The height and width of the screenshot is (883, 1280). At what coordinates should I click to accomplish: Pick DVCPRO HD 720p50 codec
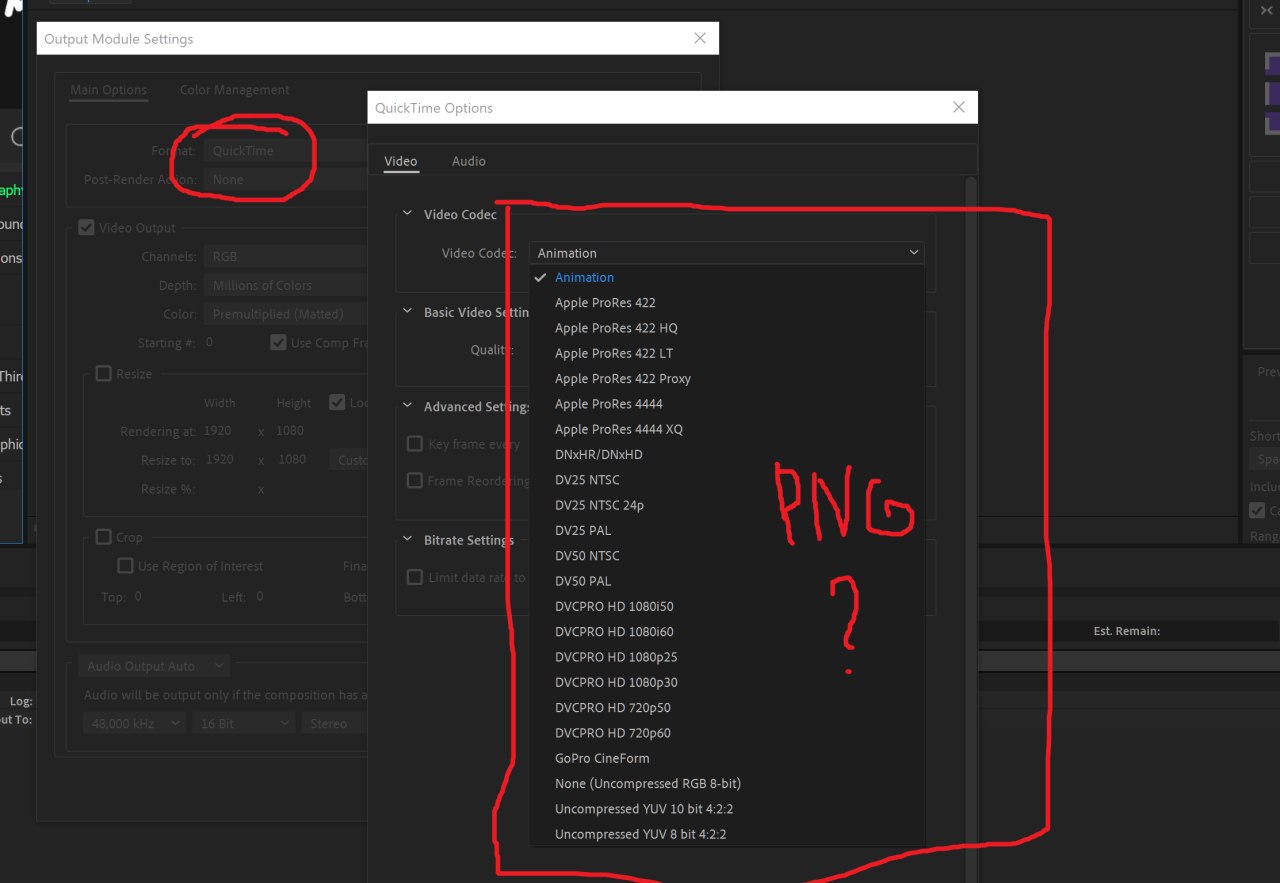click(x=727, y=708)
